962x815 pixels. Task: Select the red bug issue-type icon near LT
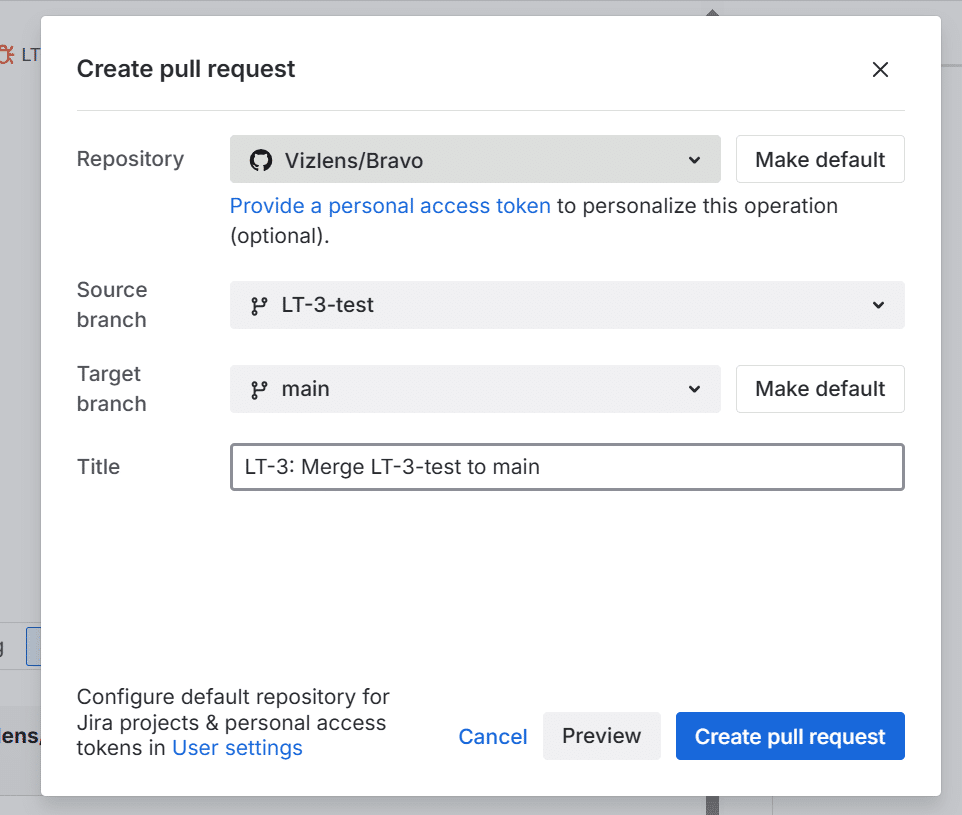8,54
